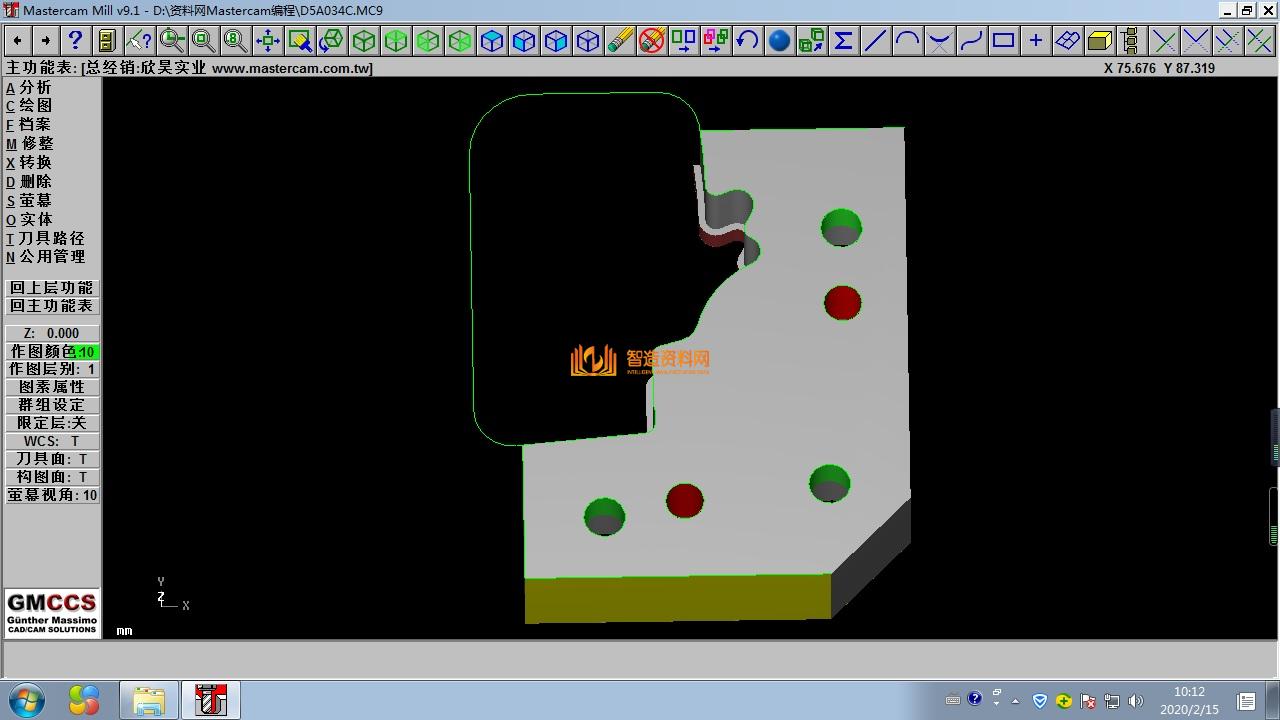Image resolution: width=1280 pixels, height=720 pixels.
Task: Toggle the blue sphere shading icon
Action: [779, 40]
